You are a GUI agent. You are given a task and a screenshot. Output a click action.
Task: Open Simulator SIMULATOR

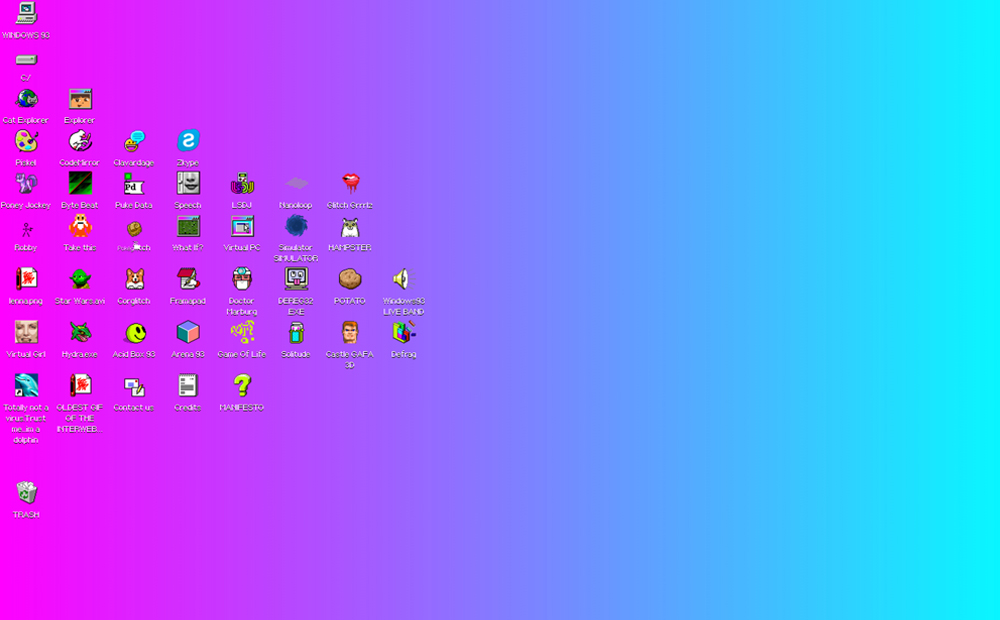[296, 226]
